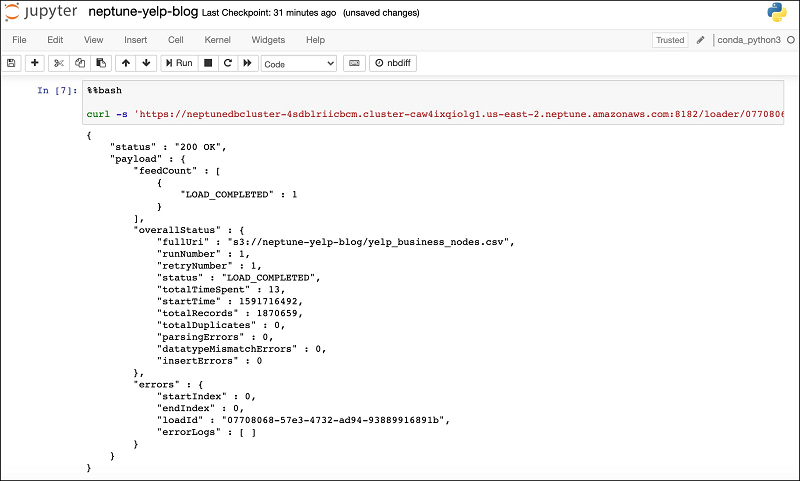The image size is (800, 481).
Task: Click the errorLogs empty array line
Action: click(x=207, y=432)
